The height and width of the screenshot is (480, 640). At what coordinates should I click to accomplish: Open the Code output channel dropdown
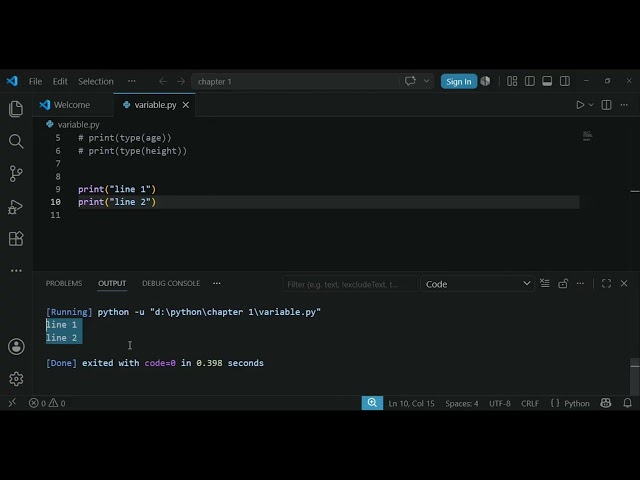[x=477, y=284]
